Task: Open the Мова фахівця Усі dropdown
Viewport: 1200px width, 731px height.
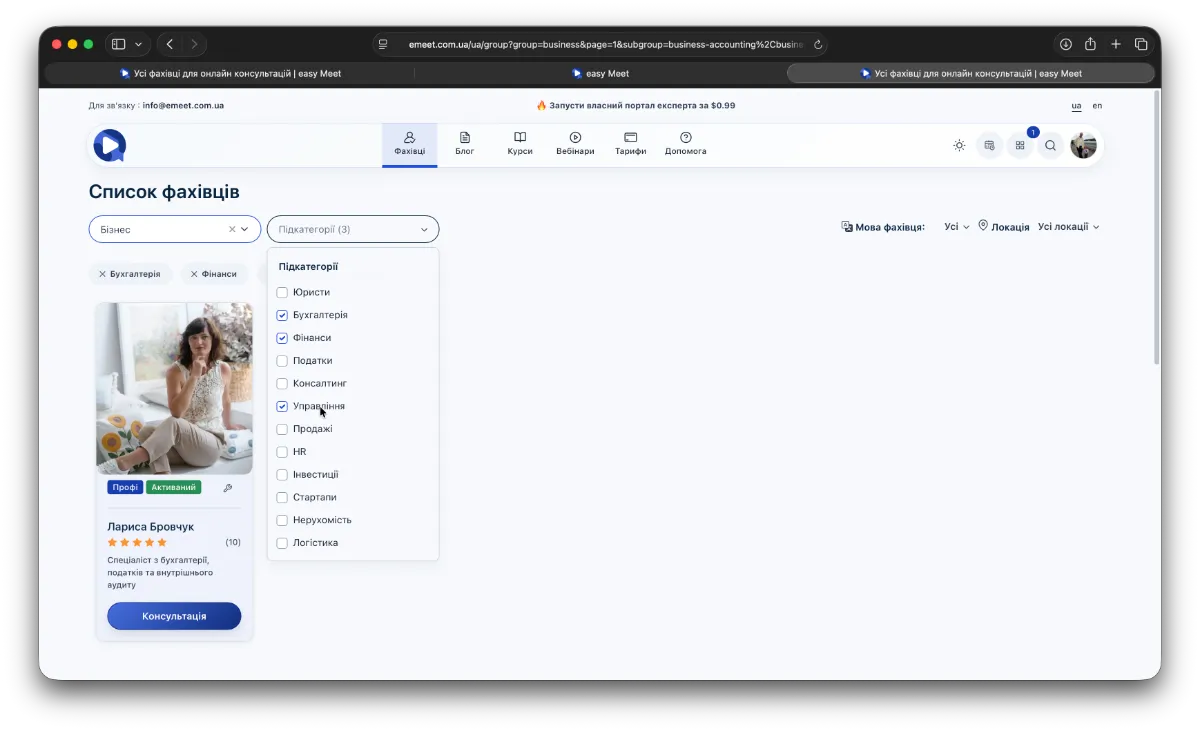Action: click(x=956, y=227)
